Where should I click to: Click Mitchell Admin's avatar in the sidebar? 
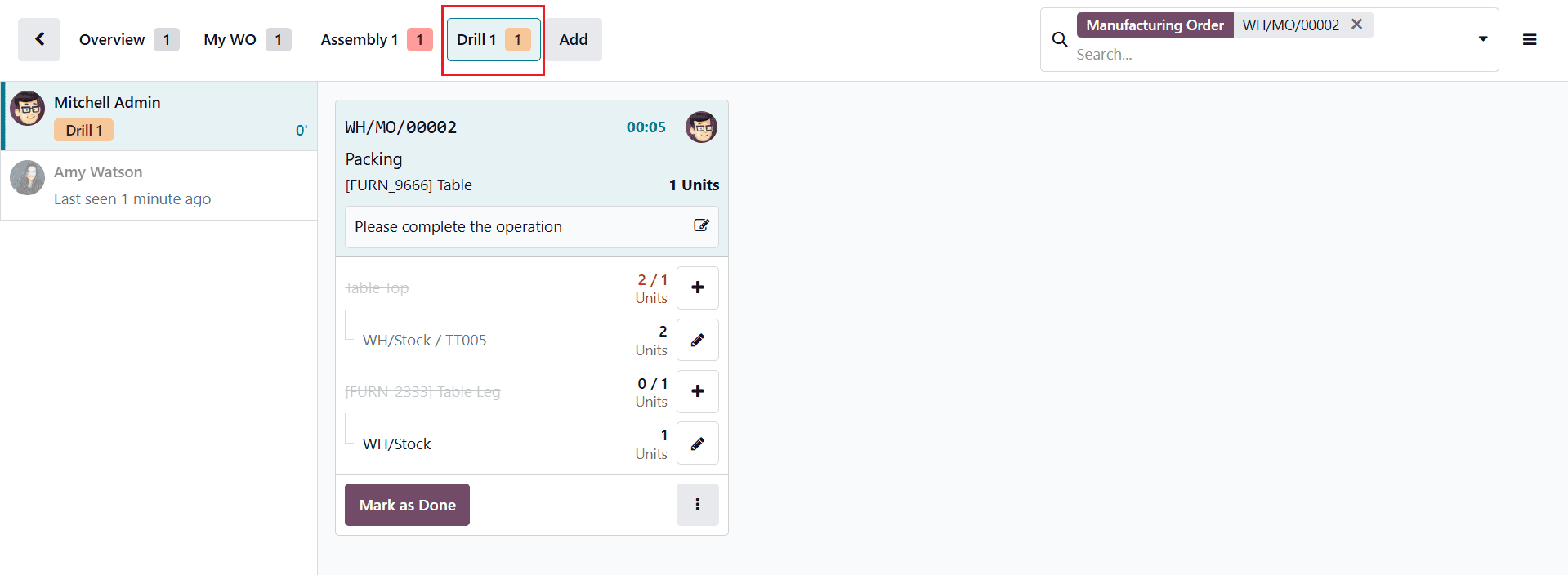[x=27, y=108]
